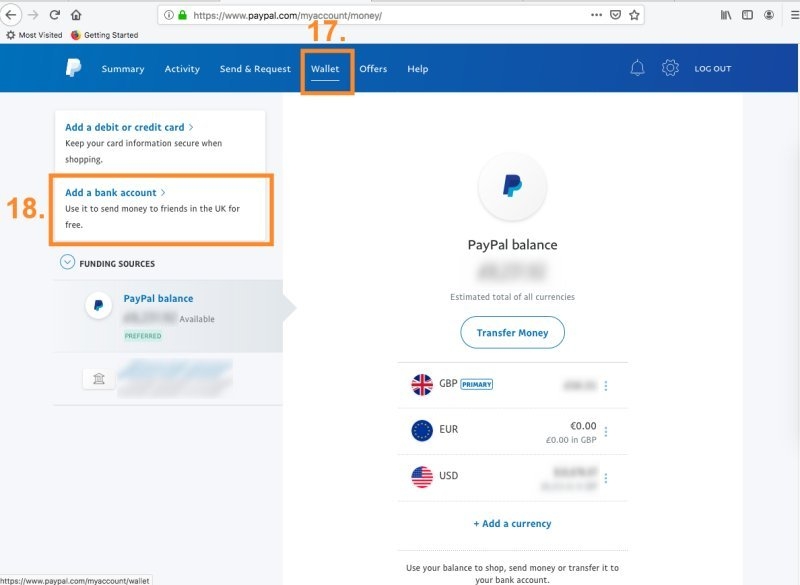800x585 pixels.
Task: Click the bank building icon in funding sources
Action: click(99, 378)
